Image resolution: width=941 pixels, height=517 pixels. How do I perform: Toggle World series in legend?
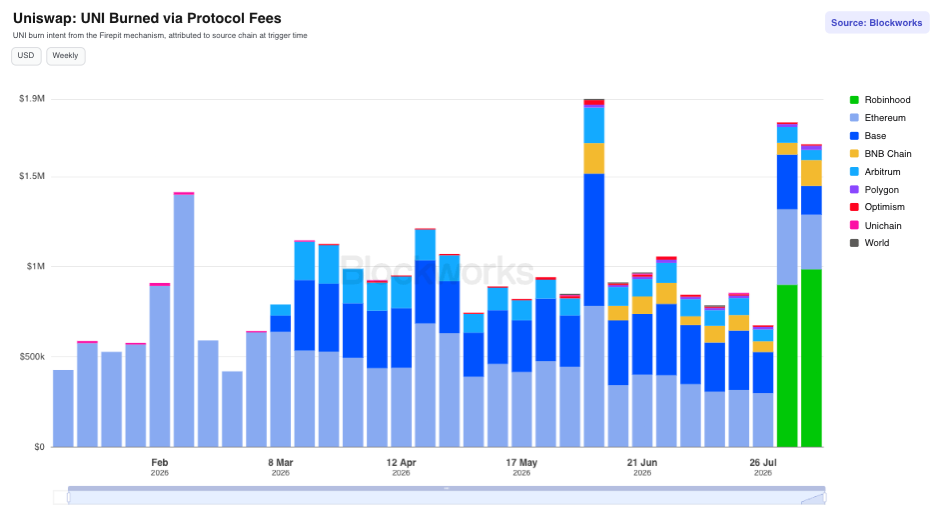tap(869, 243)
